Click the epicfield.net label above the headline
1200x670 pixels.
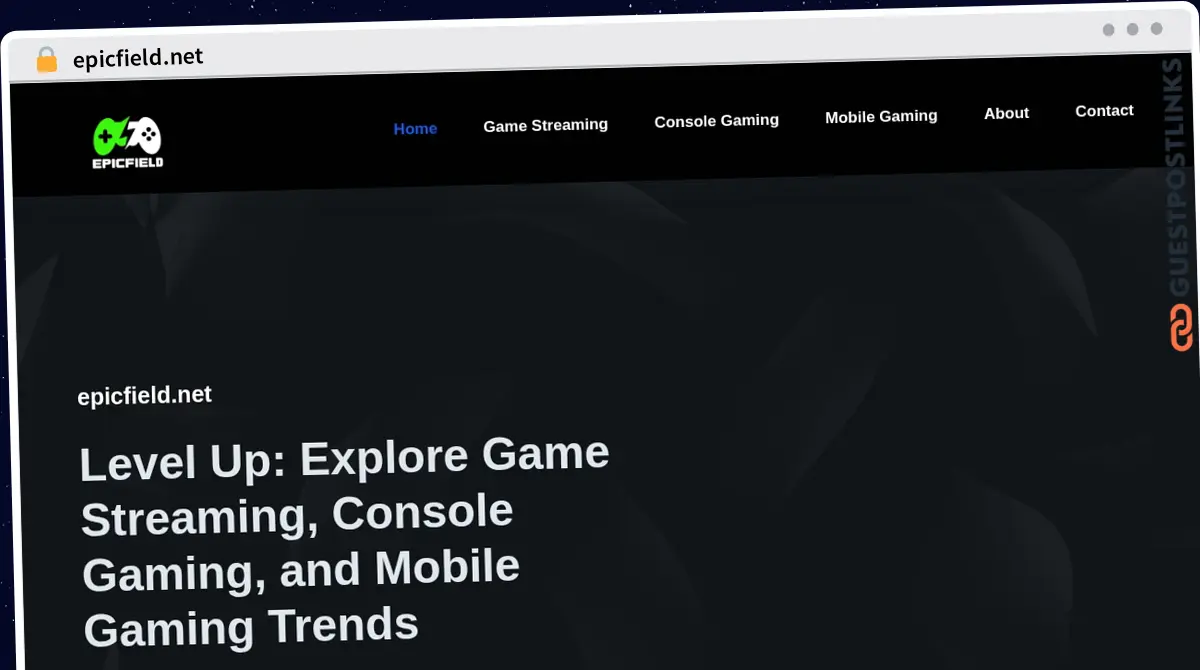(x=144, y=394)
